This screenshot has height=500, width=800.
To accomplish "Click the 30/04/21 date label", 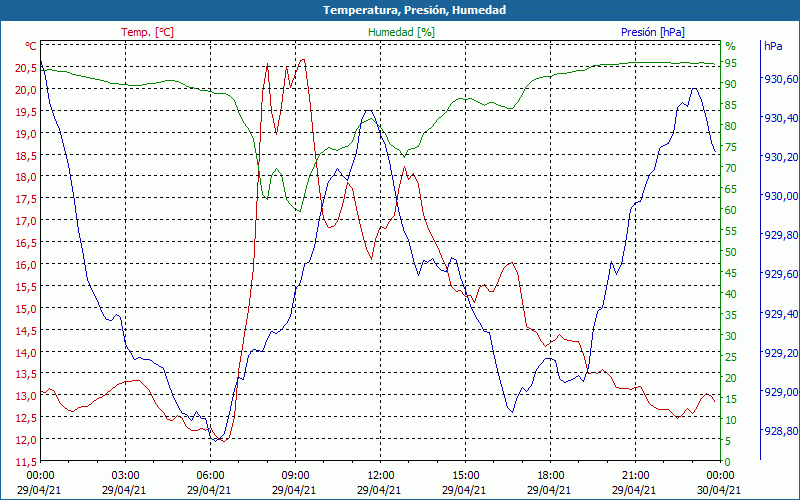I will (x=718, y=490).
